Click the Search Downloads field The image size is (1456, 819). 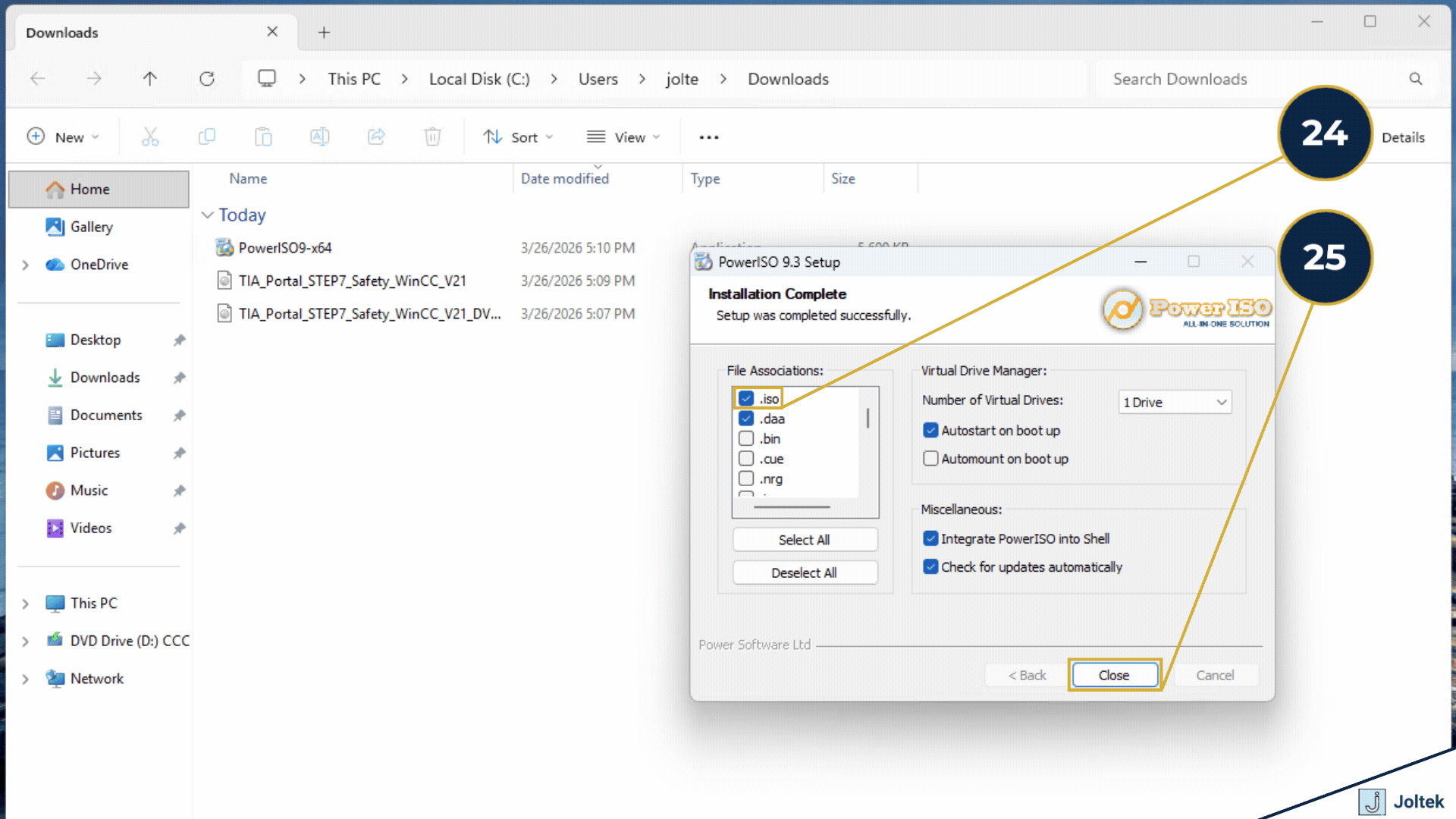pos(1228,78)
